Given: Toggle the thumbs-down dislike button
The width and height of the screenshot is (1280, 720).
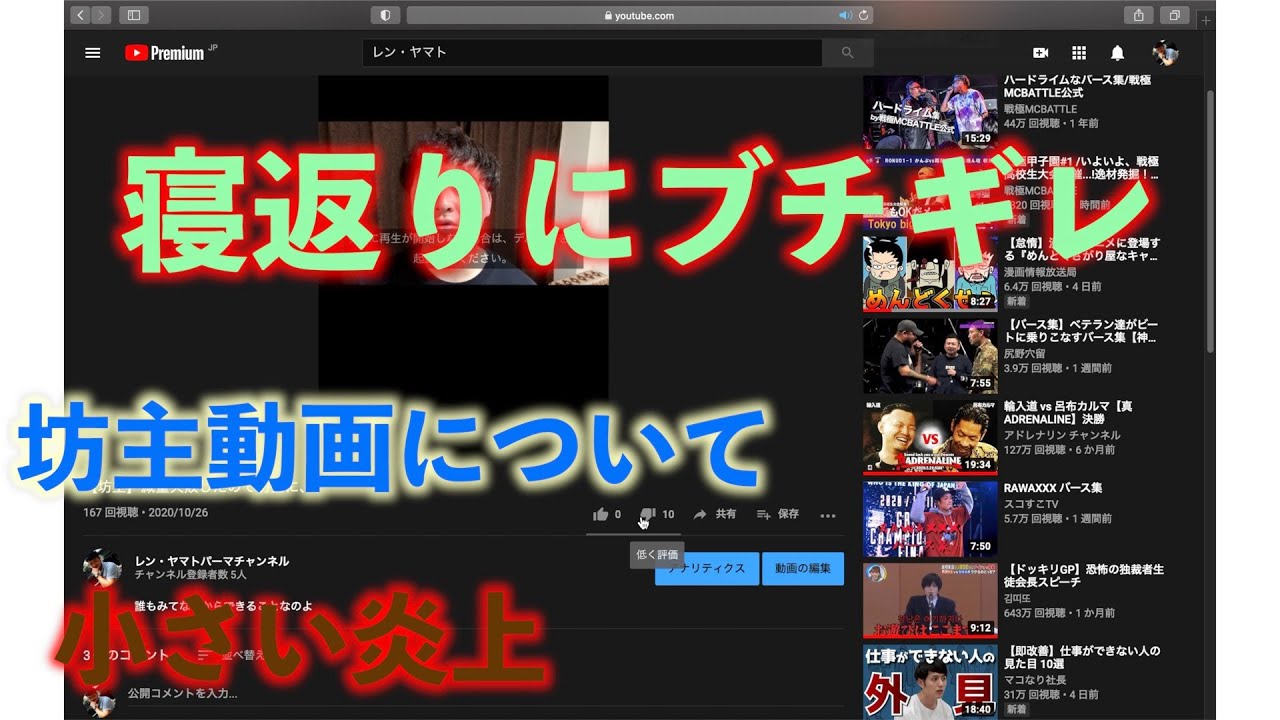Looking at the screenshot, I should point(648,514).
